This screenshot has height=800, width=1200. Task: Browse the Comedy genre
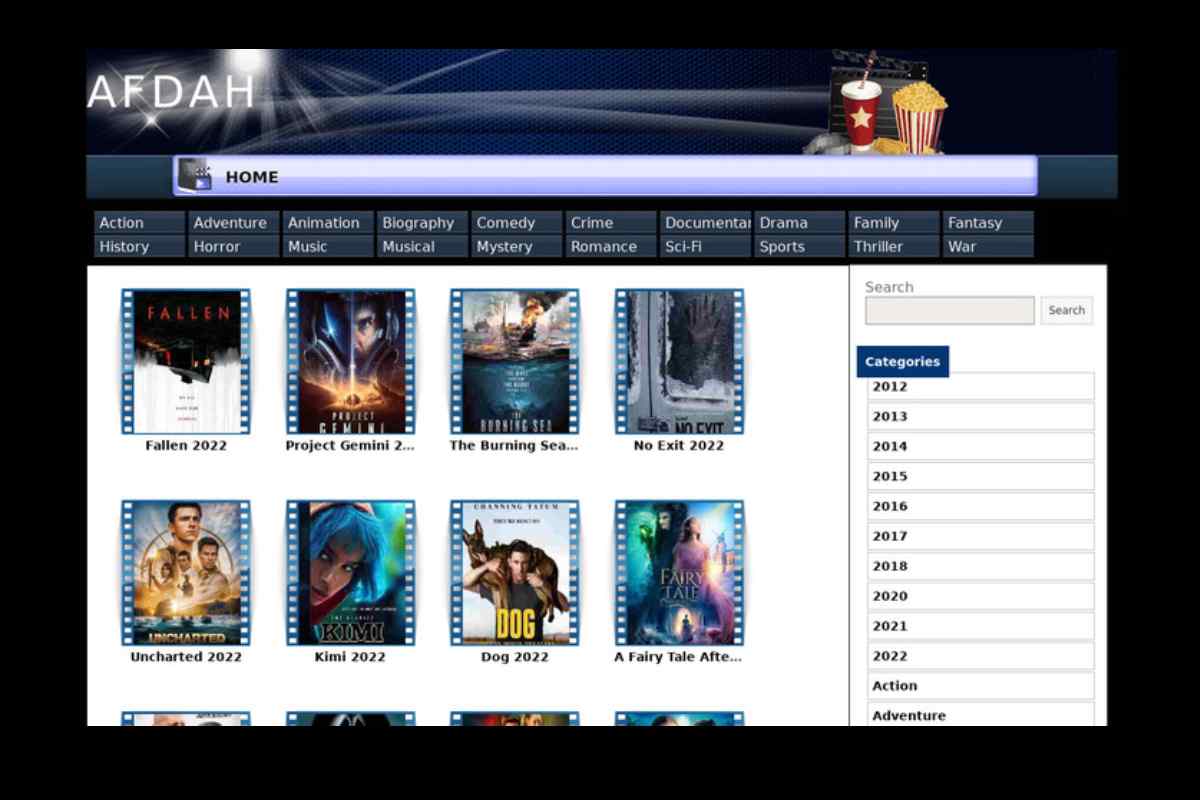tap(517, 223)
